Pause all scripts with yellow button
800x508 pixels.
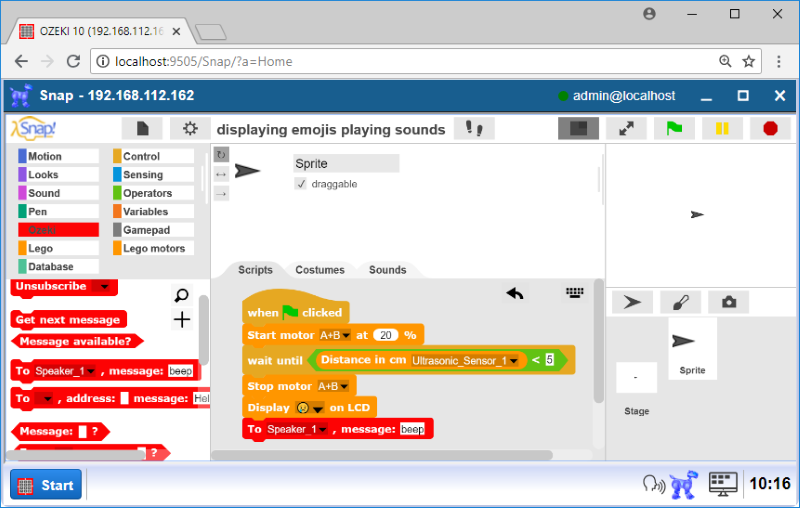pos(722,129)
